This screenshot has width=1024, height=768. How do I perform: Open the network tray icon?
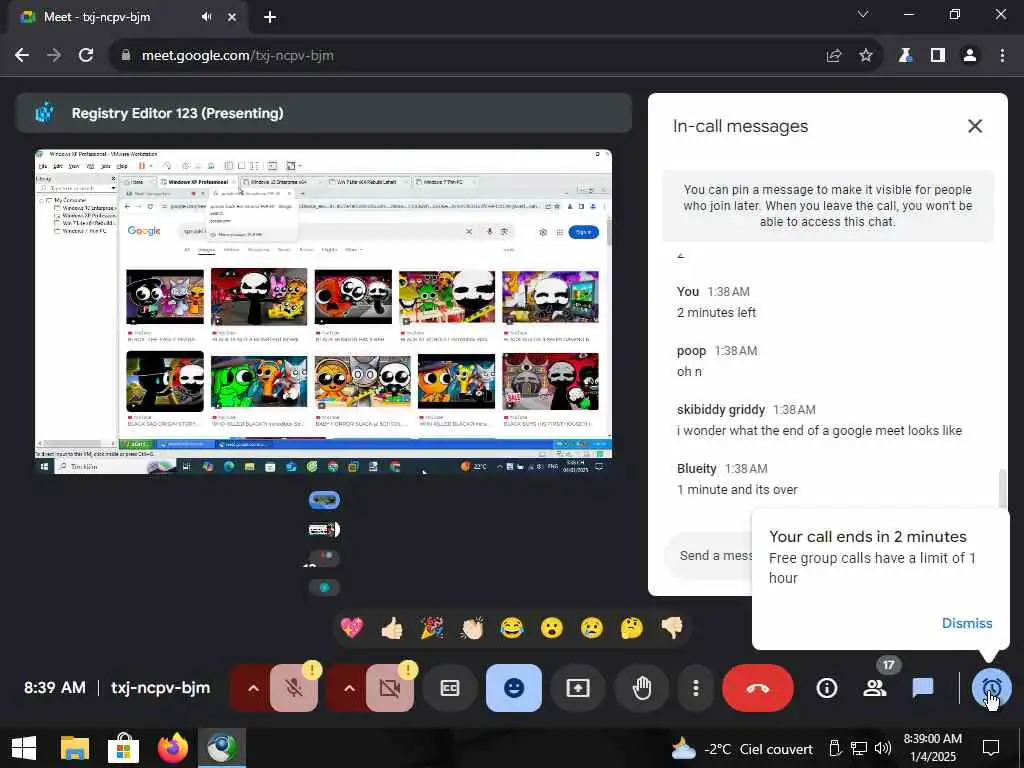858,748
